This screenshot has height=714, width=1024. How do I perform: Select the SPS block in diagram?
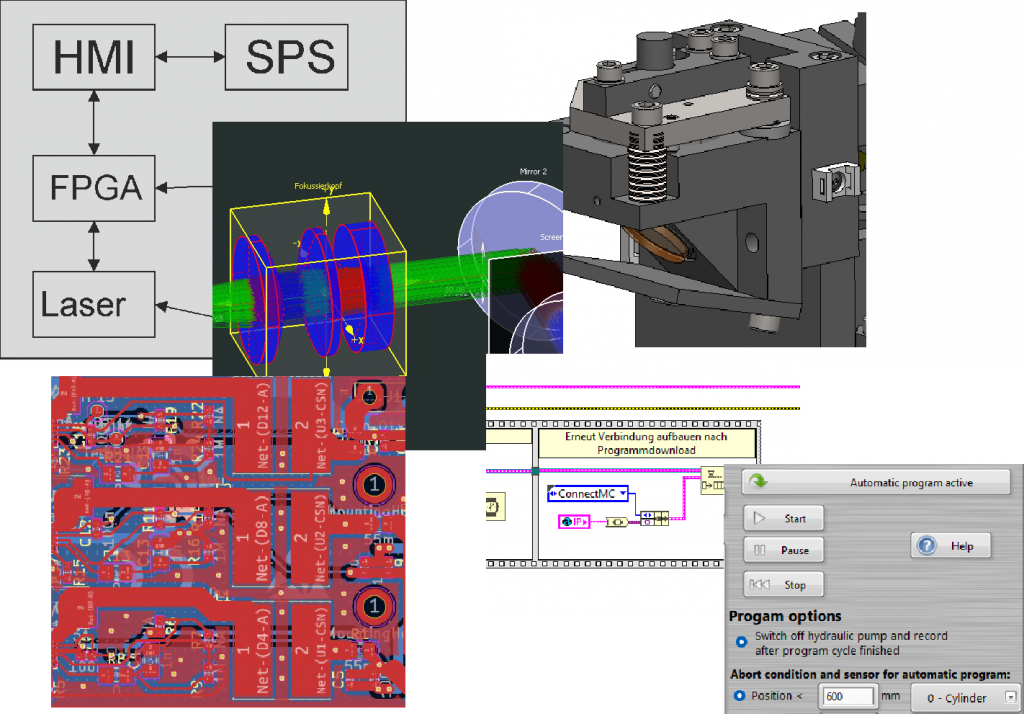[x=289, y=58]
